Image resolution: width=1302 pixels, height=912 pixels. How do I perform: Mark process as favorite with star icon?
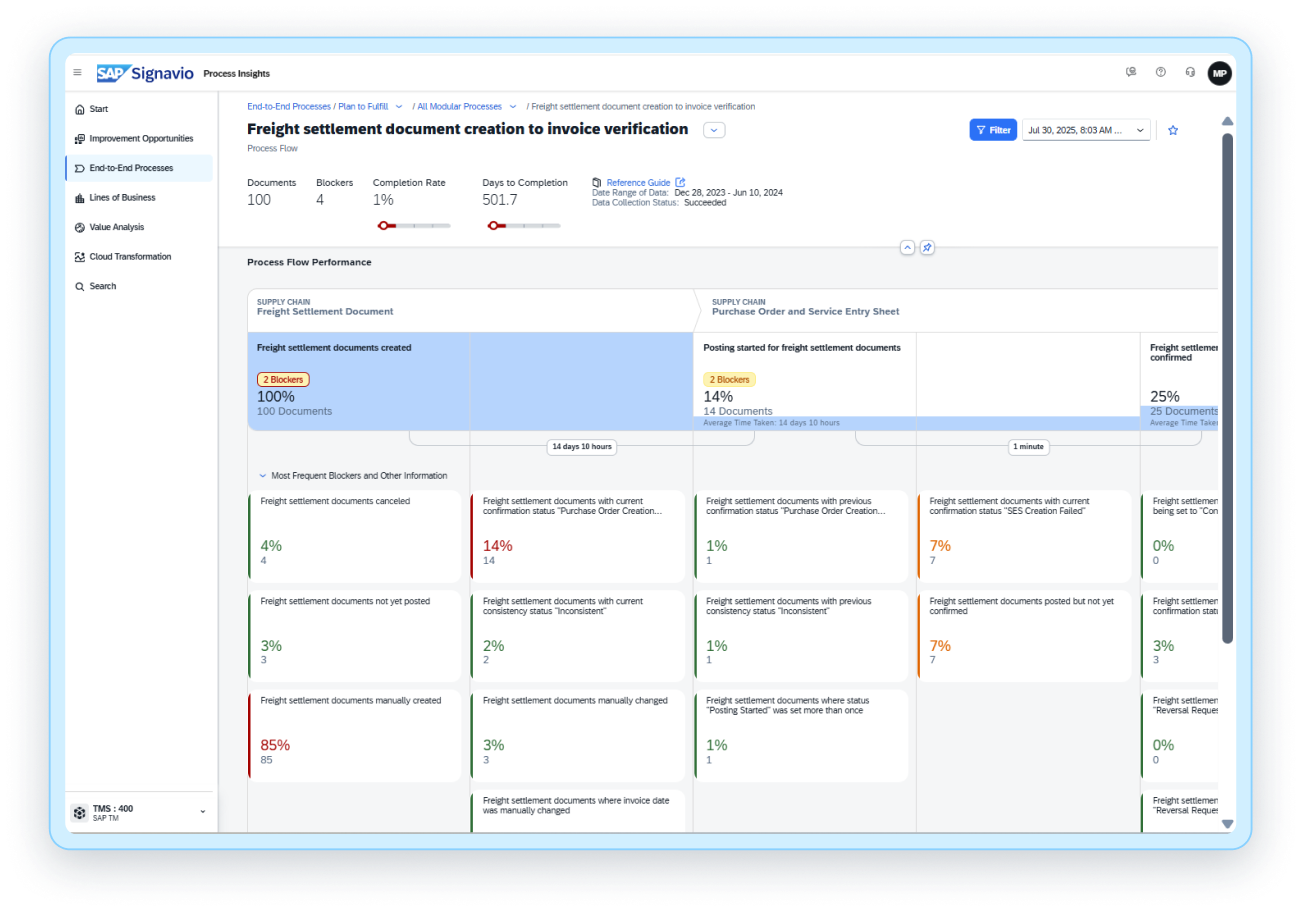[x=1173, y=130]
